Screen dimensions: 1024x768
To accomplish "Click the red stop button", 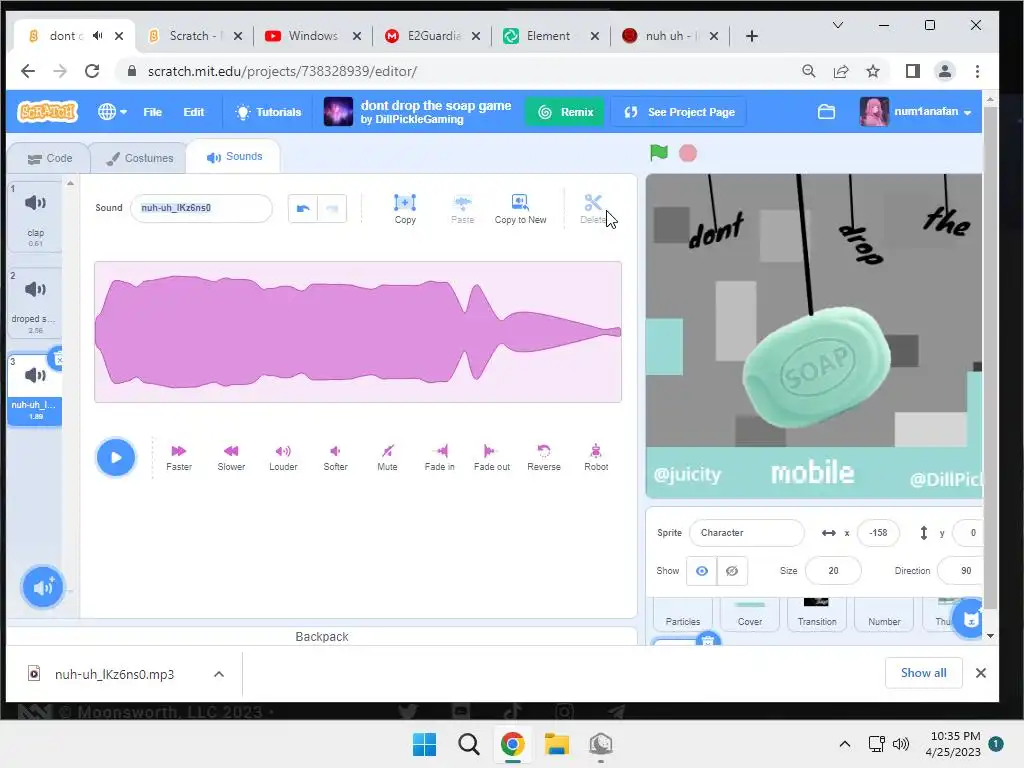I will pyautogui.click(x=688, y=153).
